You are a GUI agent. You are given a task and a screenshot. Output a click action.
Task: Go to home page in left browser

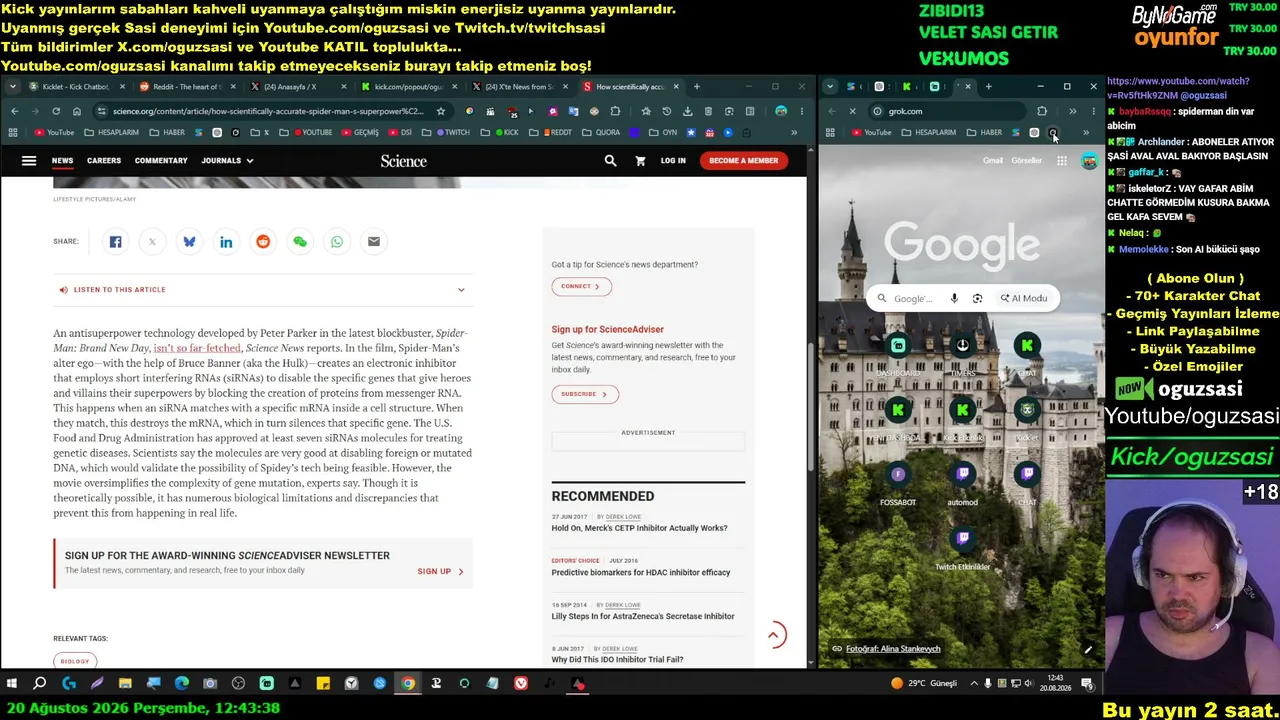77,111
